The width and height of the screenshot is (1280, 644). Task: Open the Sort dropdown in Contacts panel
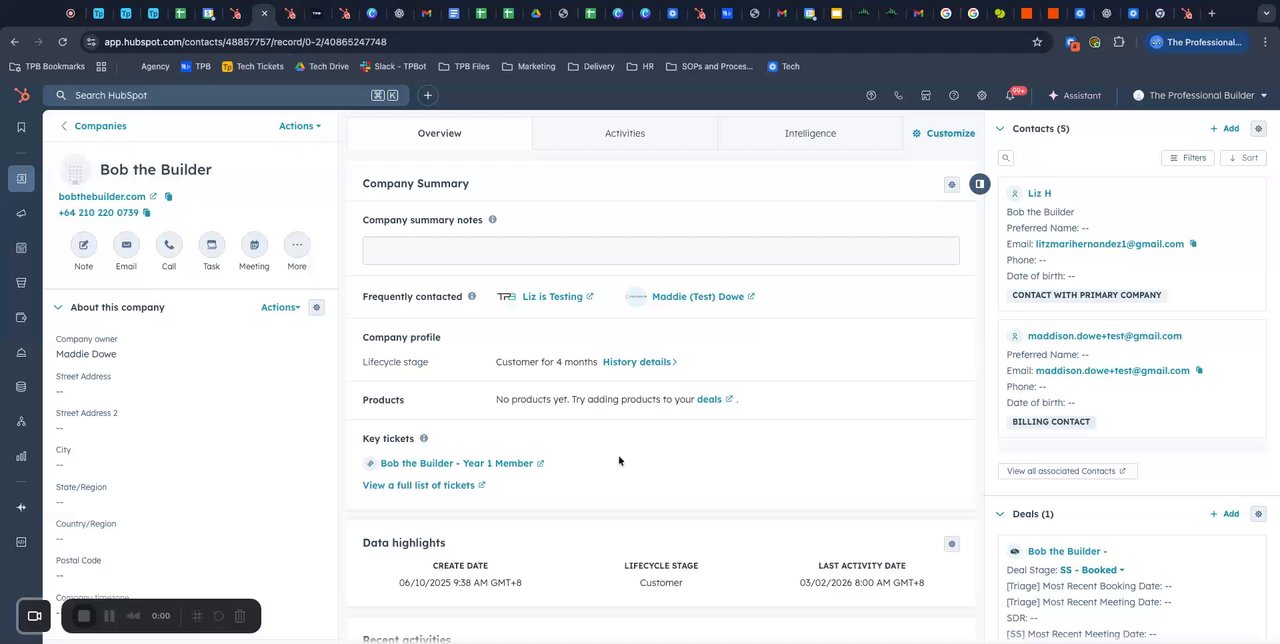click(1244, 158)
